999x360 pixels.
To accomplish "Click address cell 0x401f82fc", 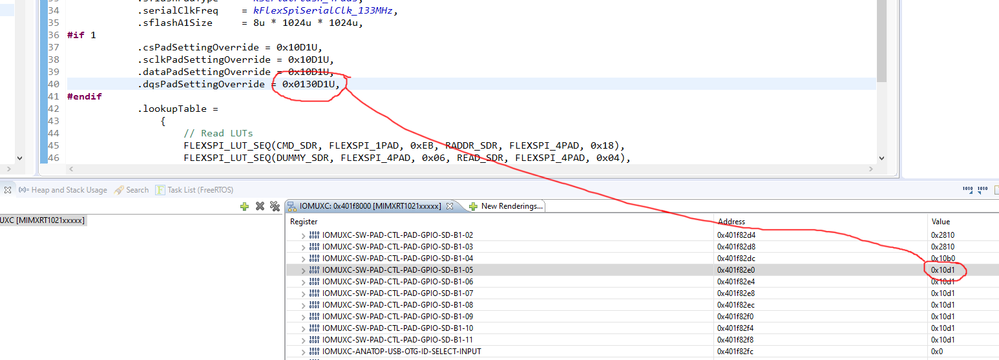I will click(737, 352).
